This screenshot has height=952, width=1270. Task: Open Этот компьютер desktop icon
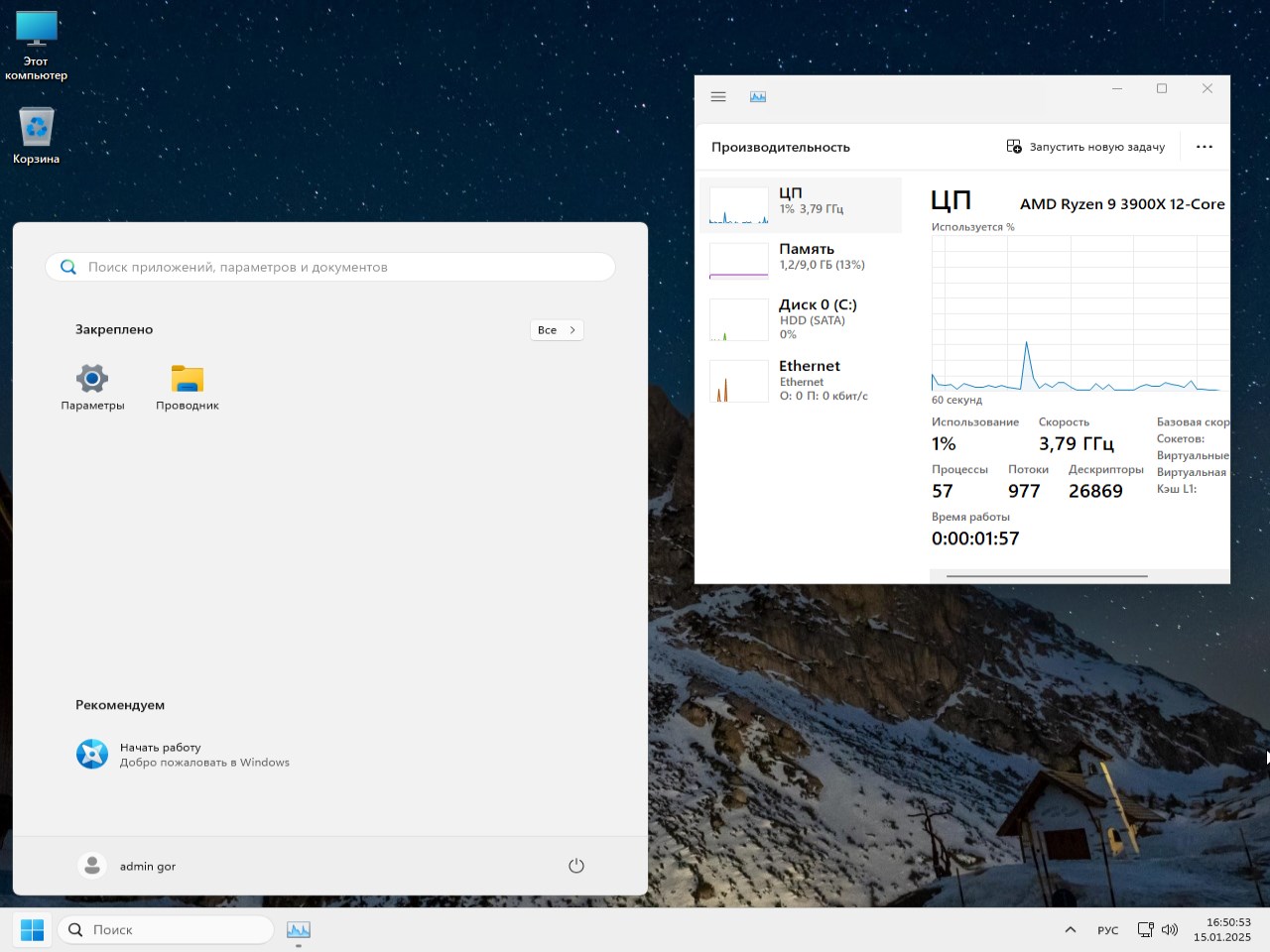tap(37, 46)
